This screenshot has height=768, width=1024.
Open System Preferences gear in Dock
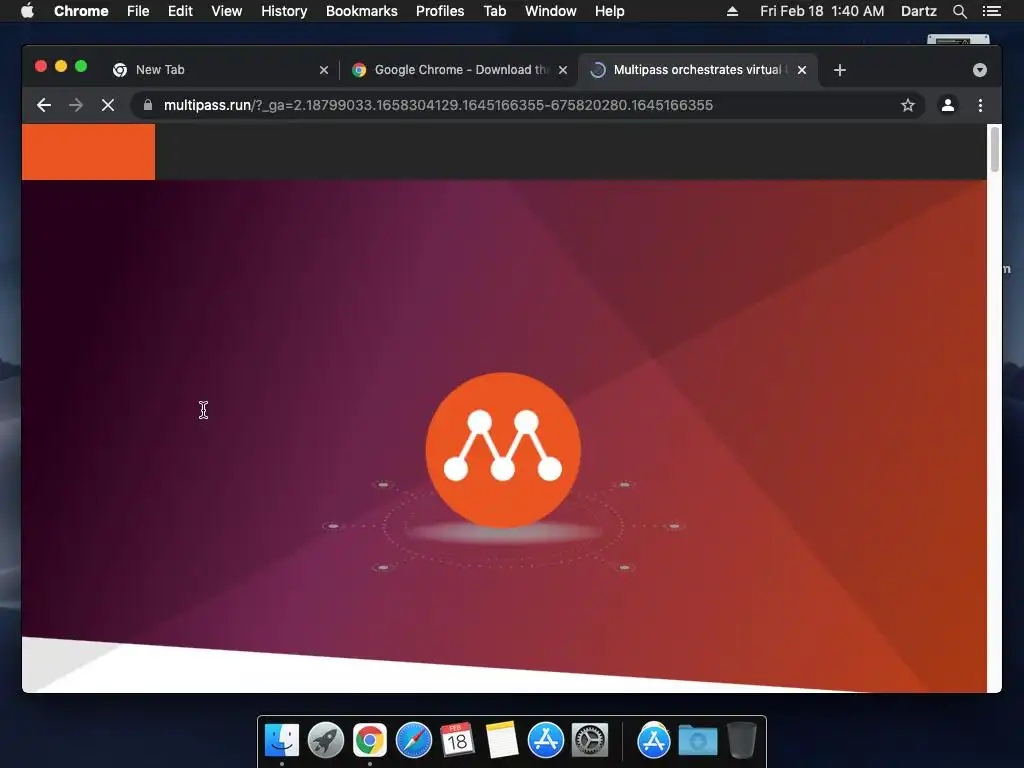pos(590,740)
